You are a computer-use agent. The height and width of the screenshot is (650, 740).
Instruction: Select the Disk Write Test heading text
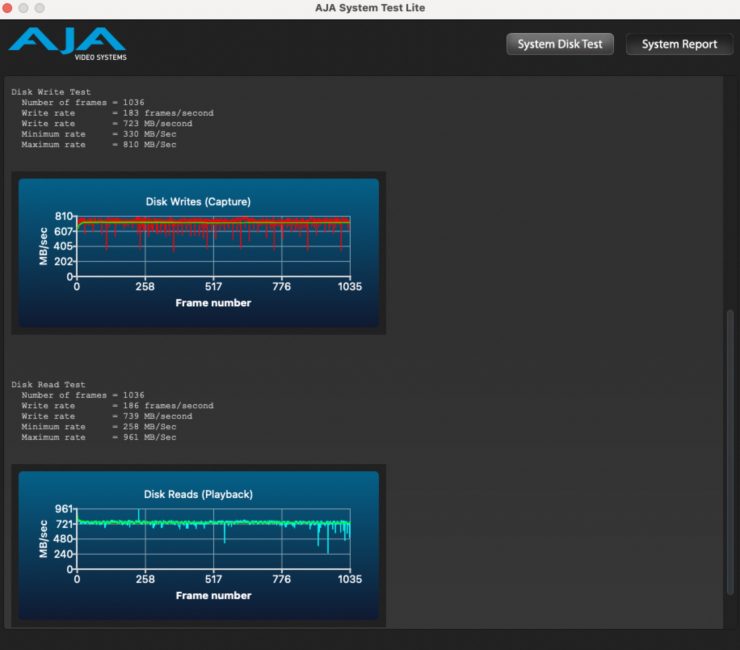pos(50,92)
